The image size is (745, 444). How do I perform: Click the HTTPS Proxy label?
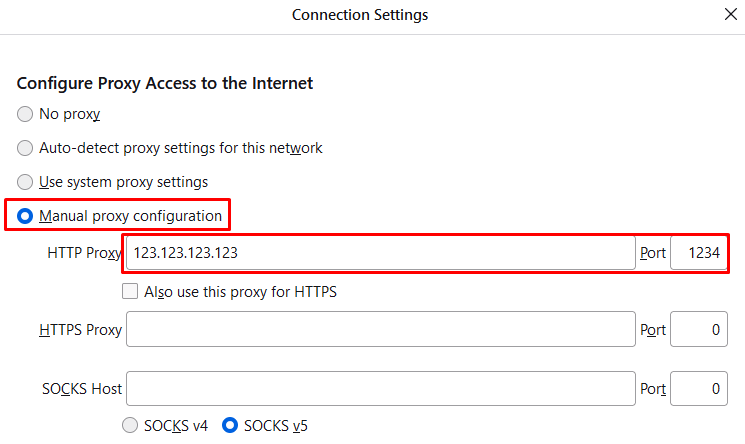tap(79, 330)
